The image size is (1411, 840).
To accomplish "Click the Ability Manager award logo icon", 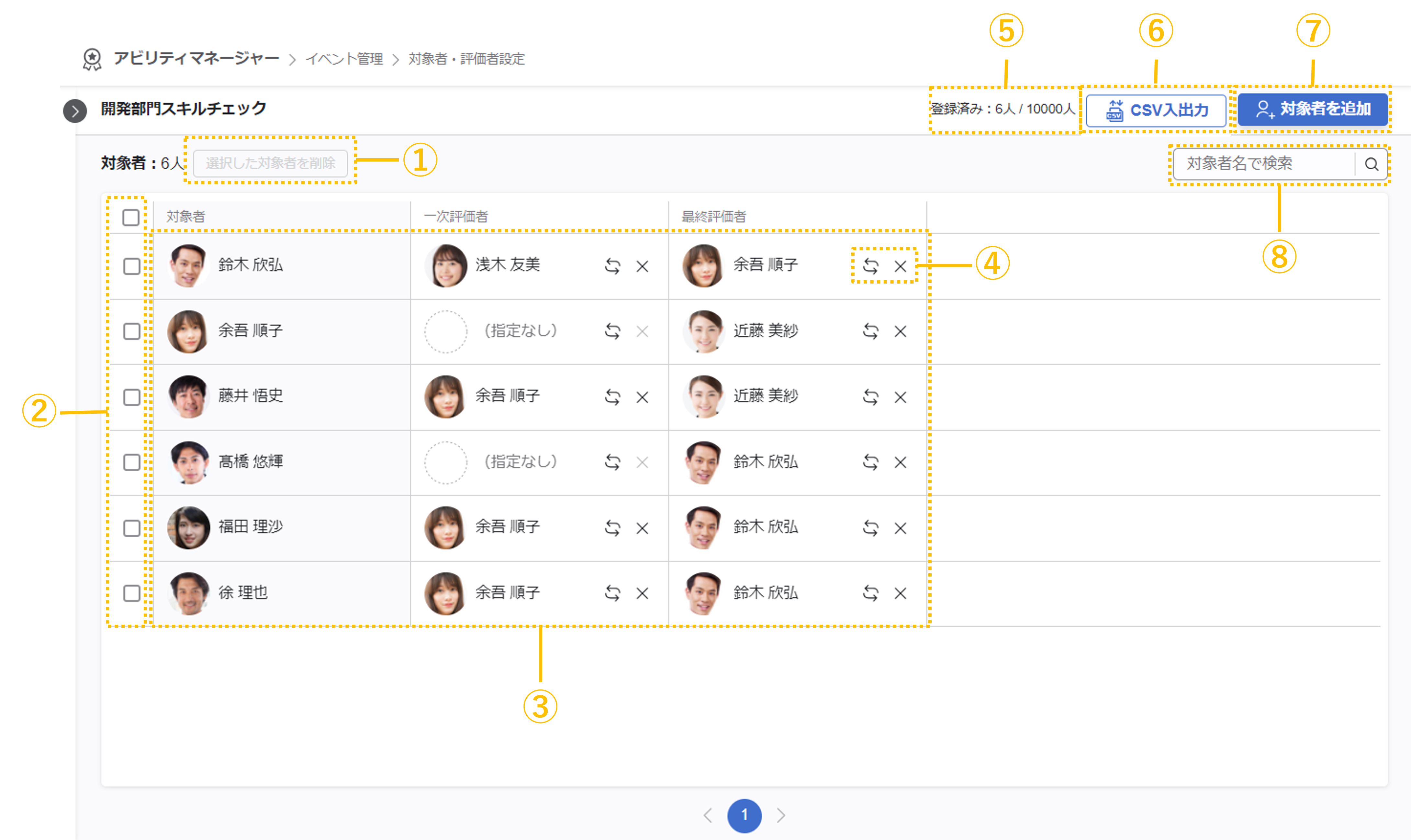I will (92, 60).
